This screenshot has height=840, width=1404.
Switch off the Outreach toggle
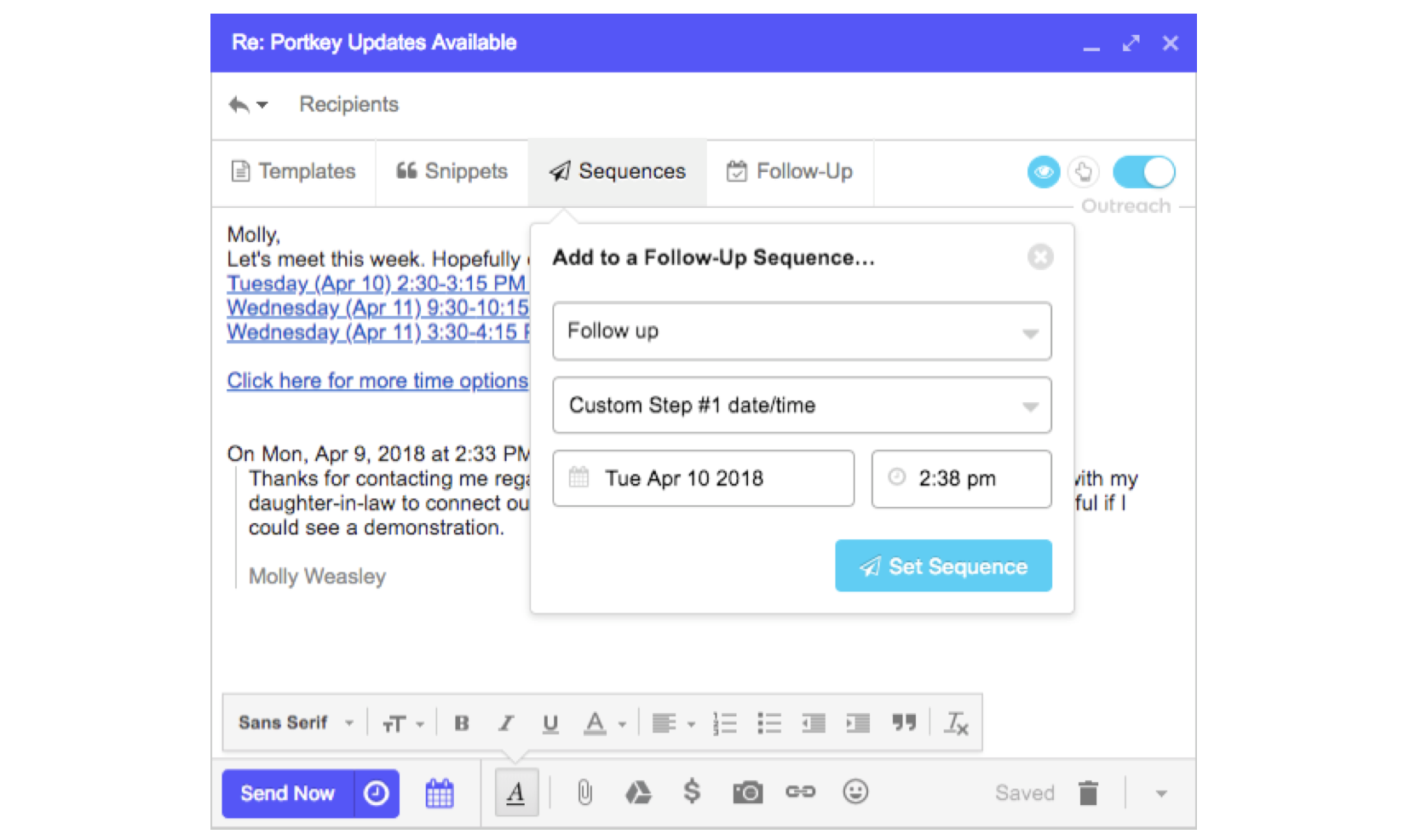[1144, 172]
